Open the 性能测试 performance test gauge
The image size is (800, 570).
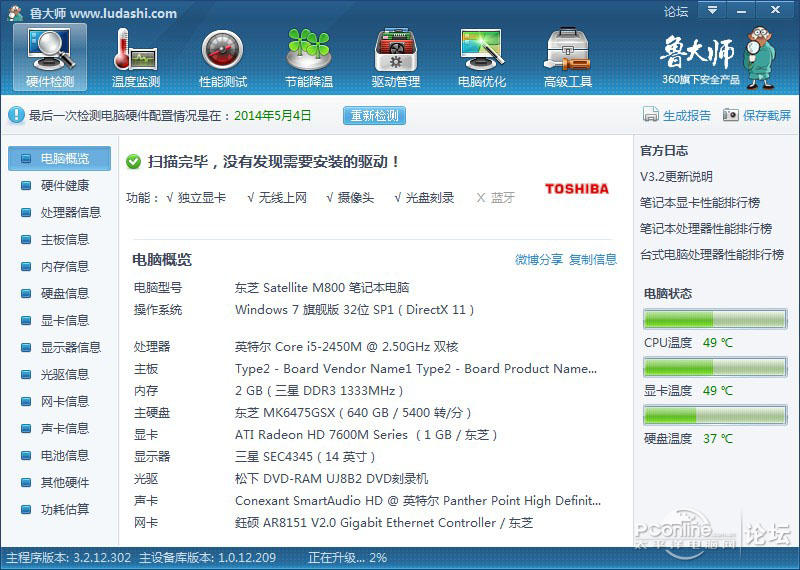pos(222,58)
